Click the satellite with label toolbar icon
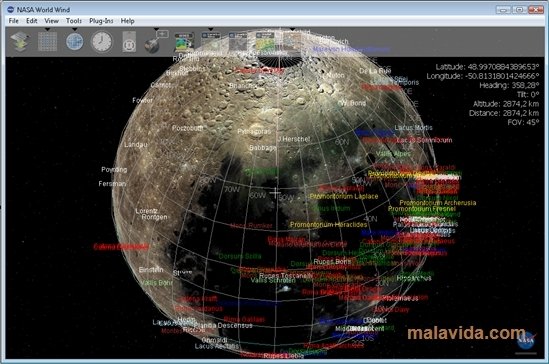The image size is (549, 364). (x=156, y=42)
